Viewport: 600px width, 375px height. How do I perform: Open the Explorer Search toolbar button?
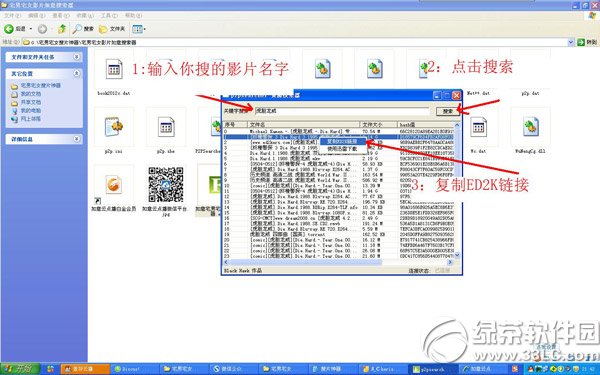pyautogui.click(x=83, y=29)
